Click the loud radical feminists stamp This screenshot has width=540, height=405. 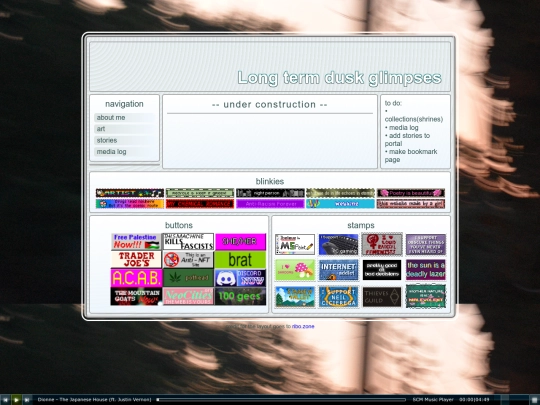click(x=382, y=244)
